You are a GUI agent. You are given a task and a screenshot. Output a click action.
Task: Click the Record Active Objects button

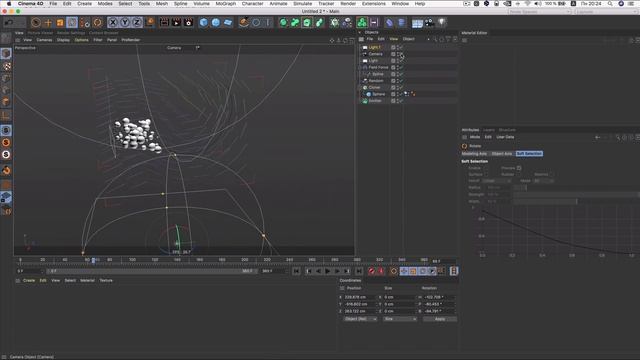371,271
